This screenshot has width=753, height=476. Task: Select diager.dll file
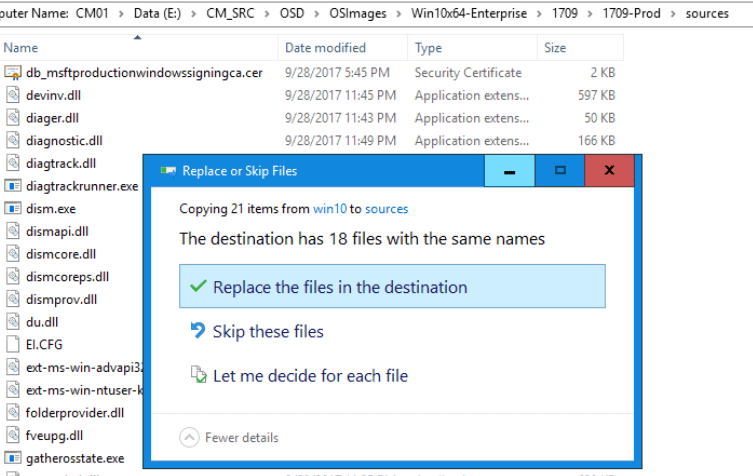click(x=52, y=118)
